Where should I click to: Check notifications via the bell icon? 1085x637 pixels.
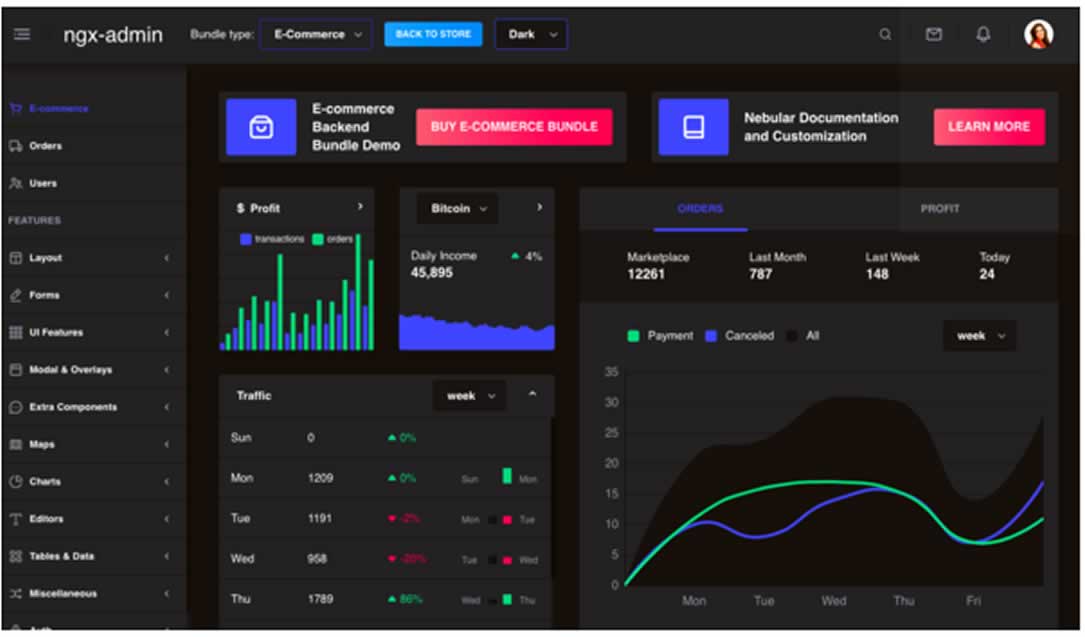point(982,34)
